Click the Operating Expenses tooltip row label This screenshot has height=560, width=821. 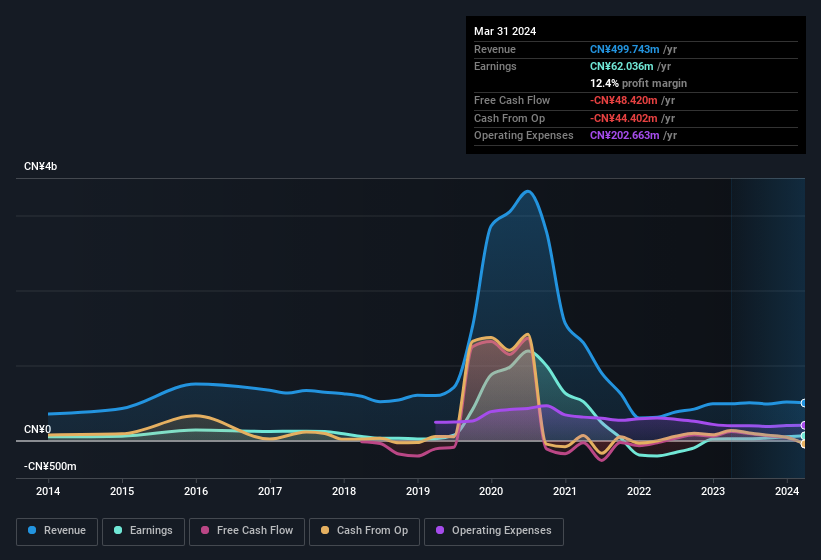[x=524, y=136]
